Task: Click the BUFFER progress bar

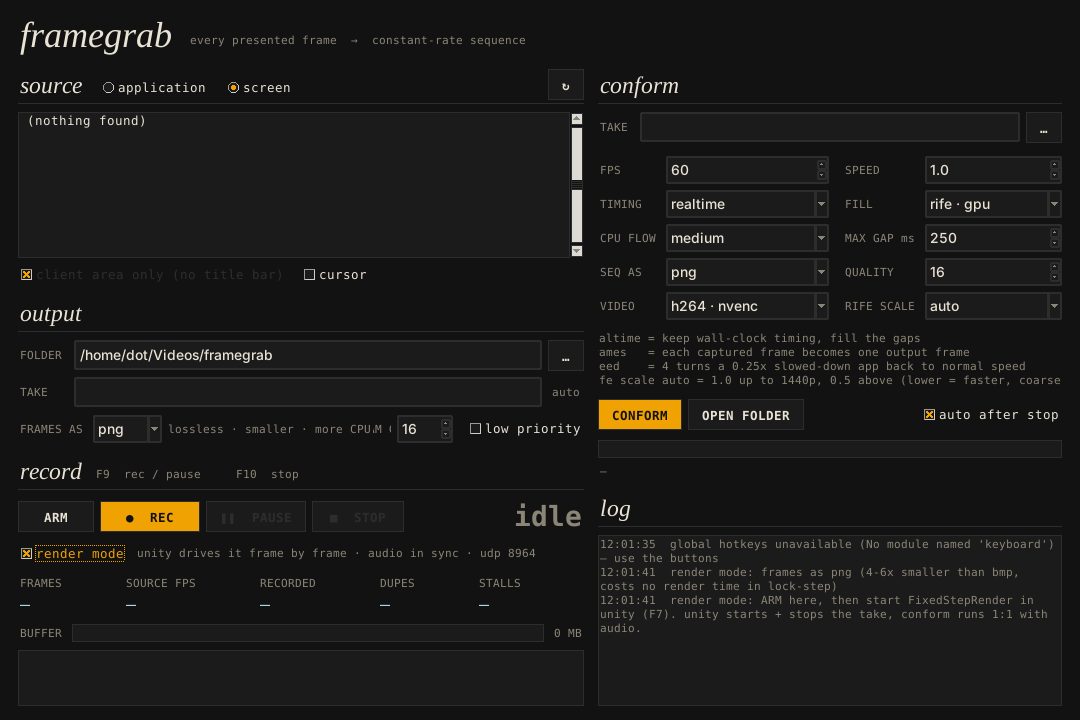Action: click(307, 633)
